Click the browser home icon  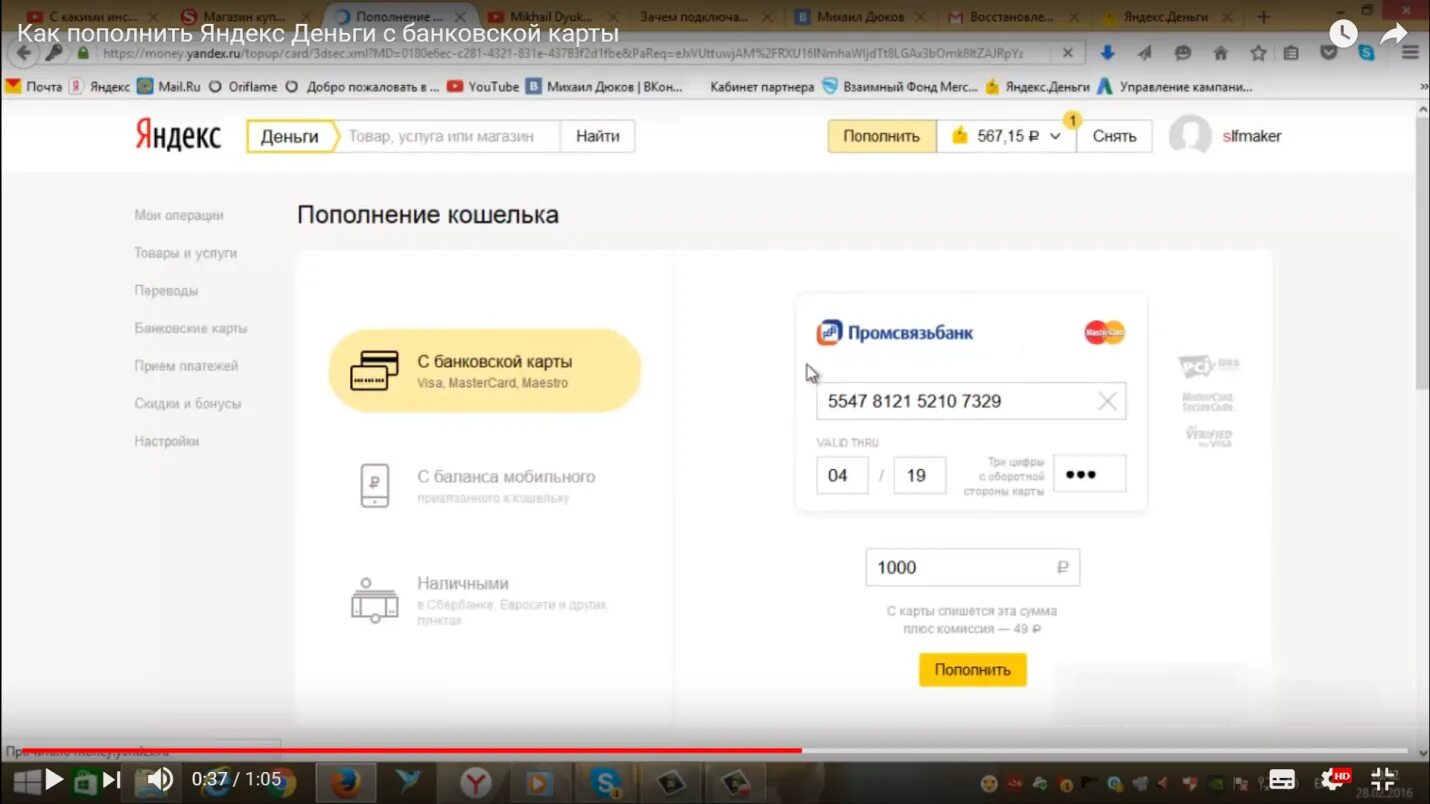pyautogui.click(x=1220, y=53)
